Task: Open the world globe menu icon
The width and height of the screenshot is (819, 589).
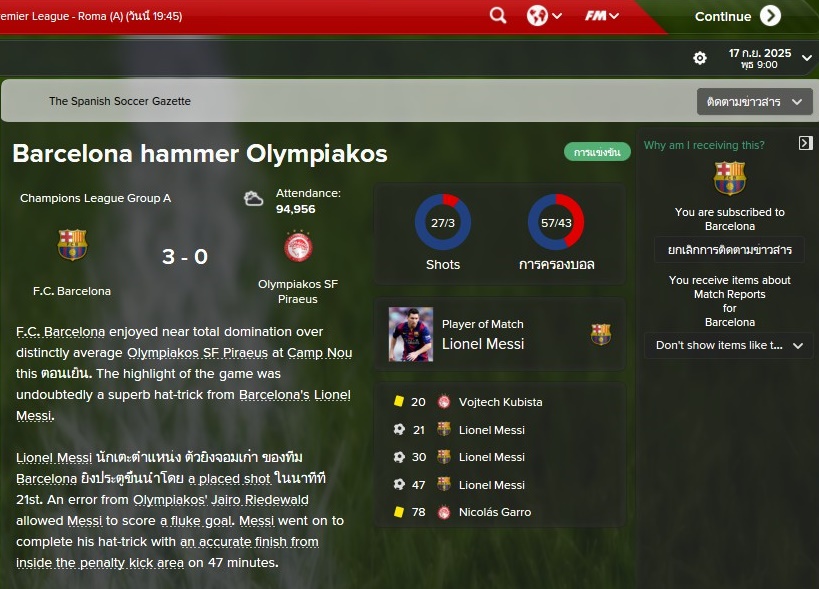Action: pyautogui.click(x=544, y=16)
